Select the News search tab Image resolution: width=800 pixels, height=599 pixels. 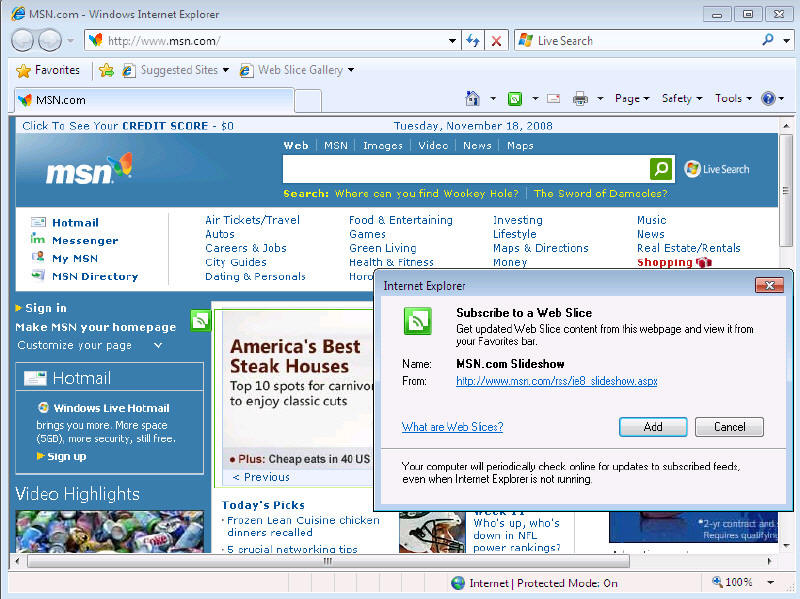[477, 146]
